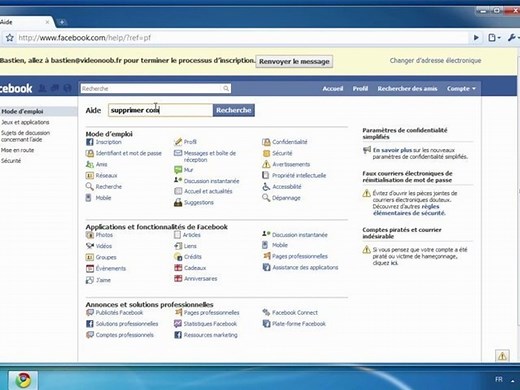This screenshot has height=390, width=520.
Task: Open Discussion instantanée under Mode d'emploi
Action: tap(211, 181)
